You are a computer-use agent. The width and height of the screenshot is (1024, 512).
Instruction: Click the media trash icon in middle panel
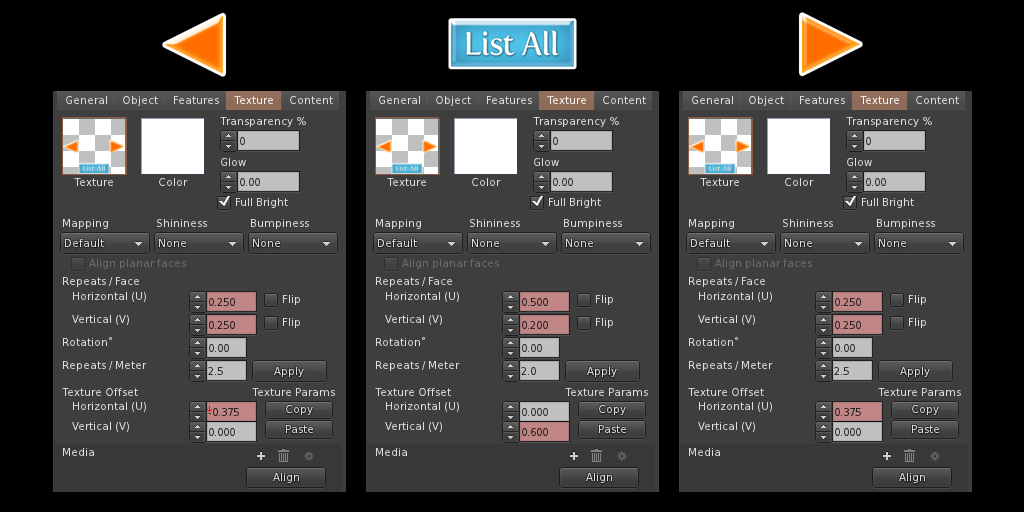tap(597, 456)
